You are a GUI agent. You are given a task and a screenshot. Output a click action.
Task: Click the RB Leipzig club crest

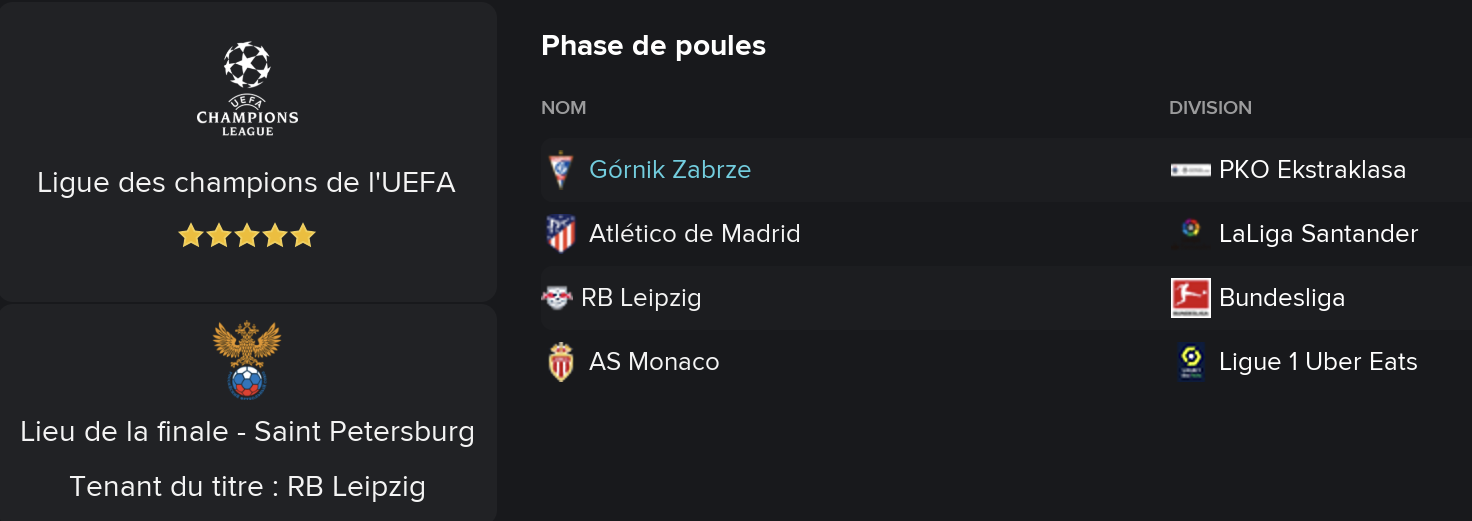557,298
